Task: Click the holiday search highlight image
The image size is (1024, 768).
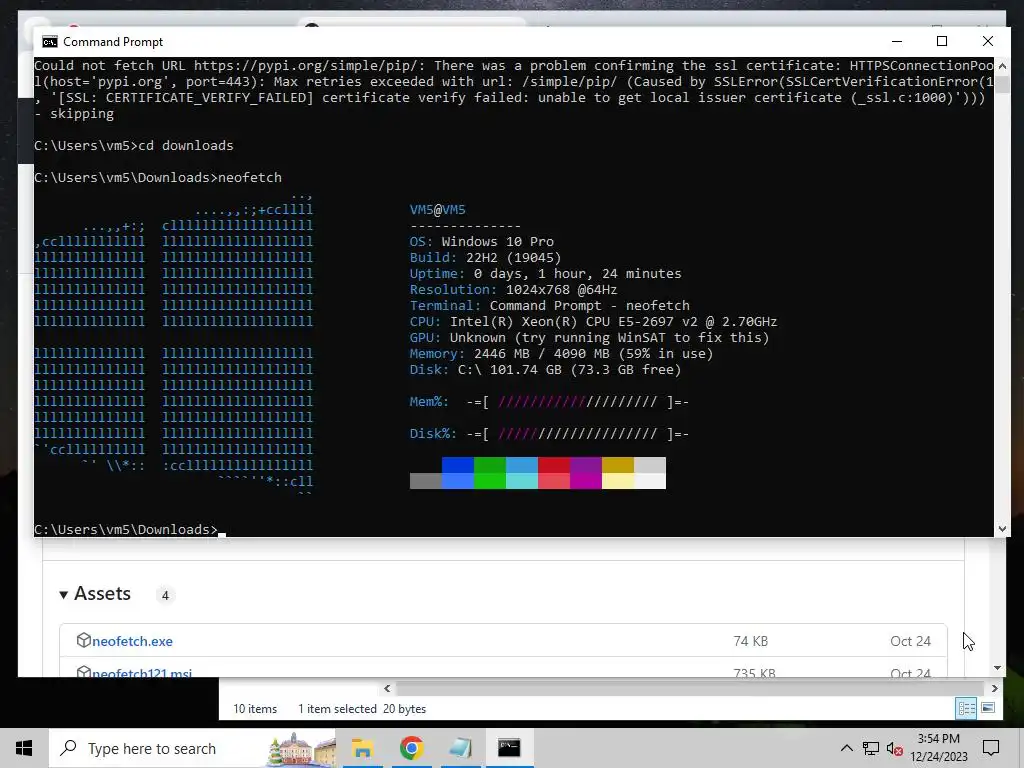Action: point(301,748)
